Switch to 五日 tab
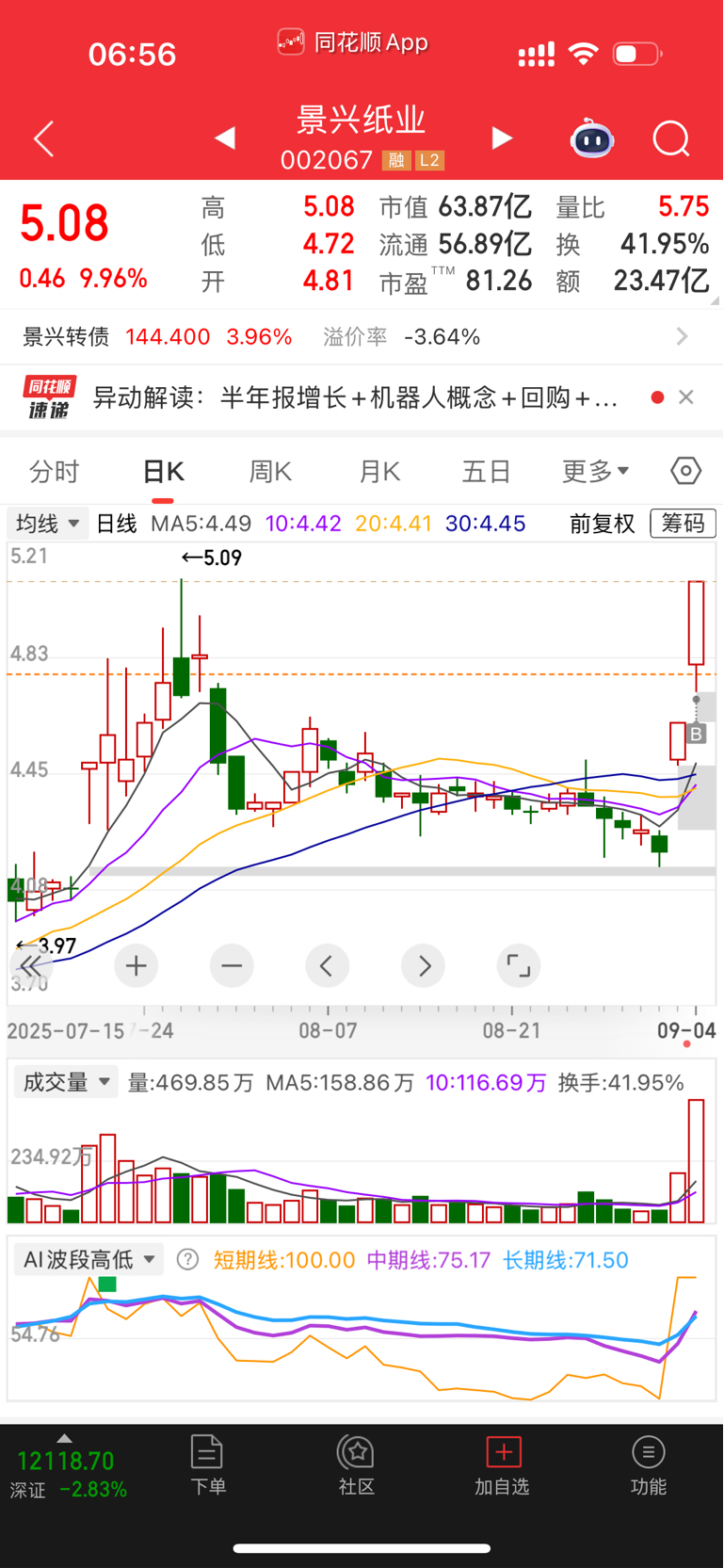The width and height of the screenshot is (724, 1568). (x=487, y=471)
